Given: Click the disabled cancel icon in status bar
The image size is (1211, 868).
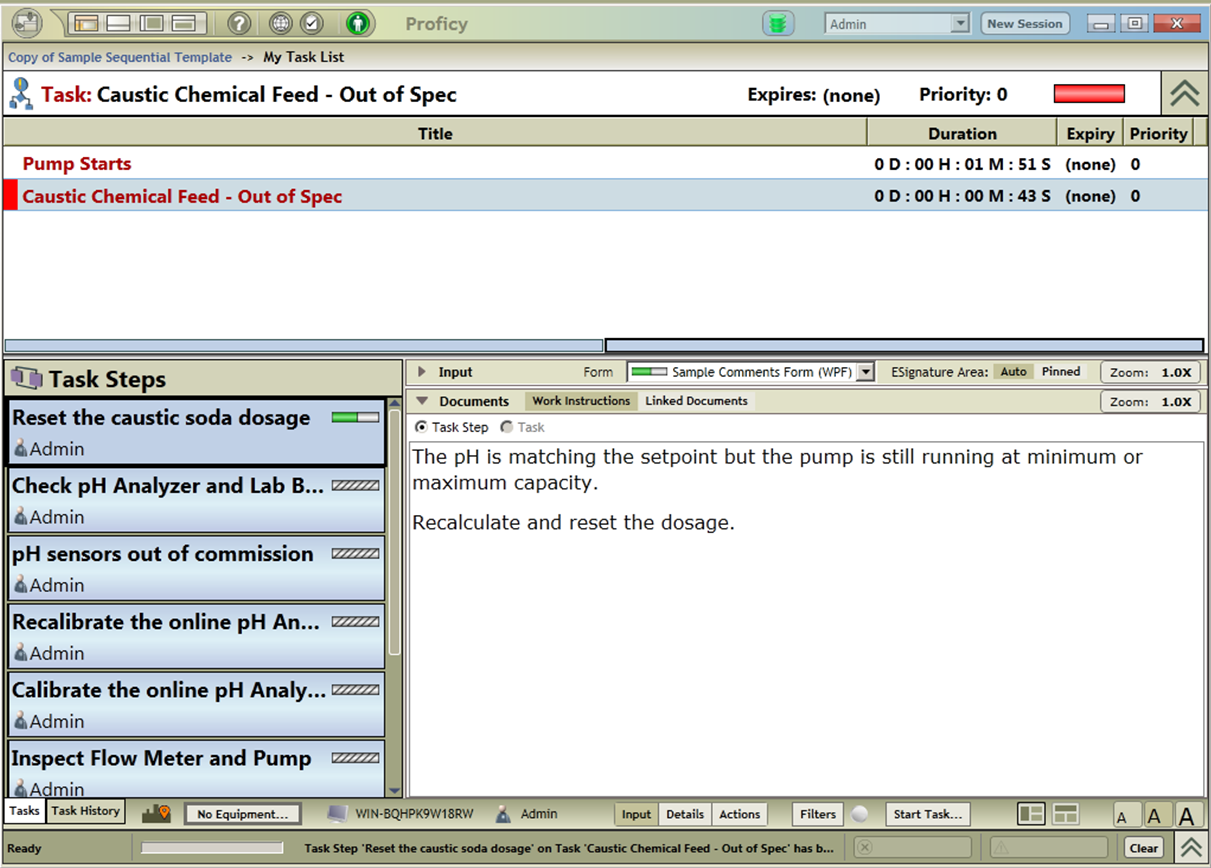Looking at the screenshot, I should point(866,847).
